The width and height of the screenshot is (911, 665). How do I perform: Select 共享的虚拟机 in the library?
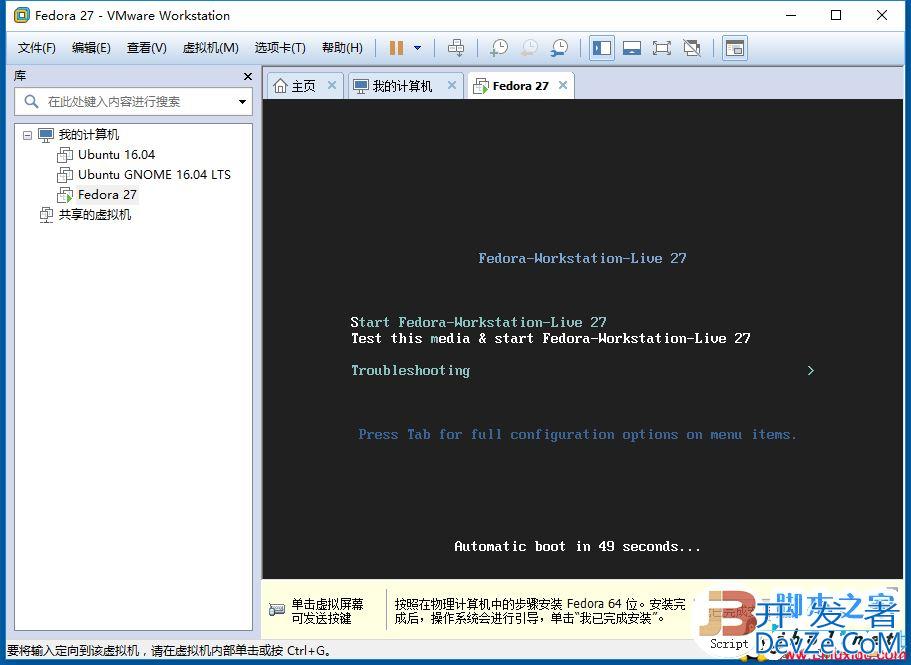[95, 215]
